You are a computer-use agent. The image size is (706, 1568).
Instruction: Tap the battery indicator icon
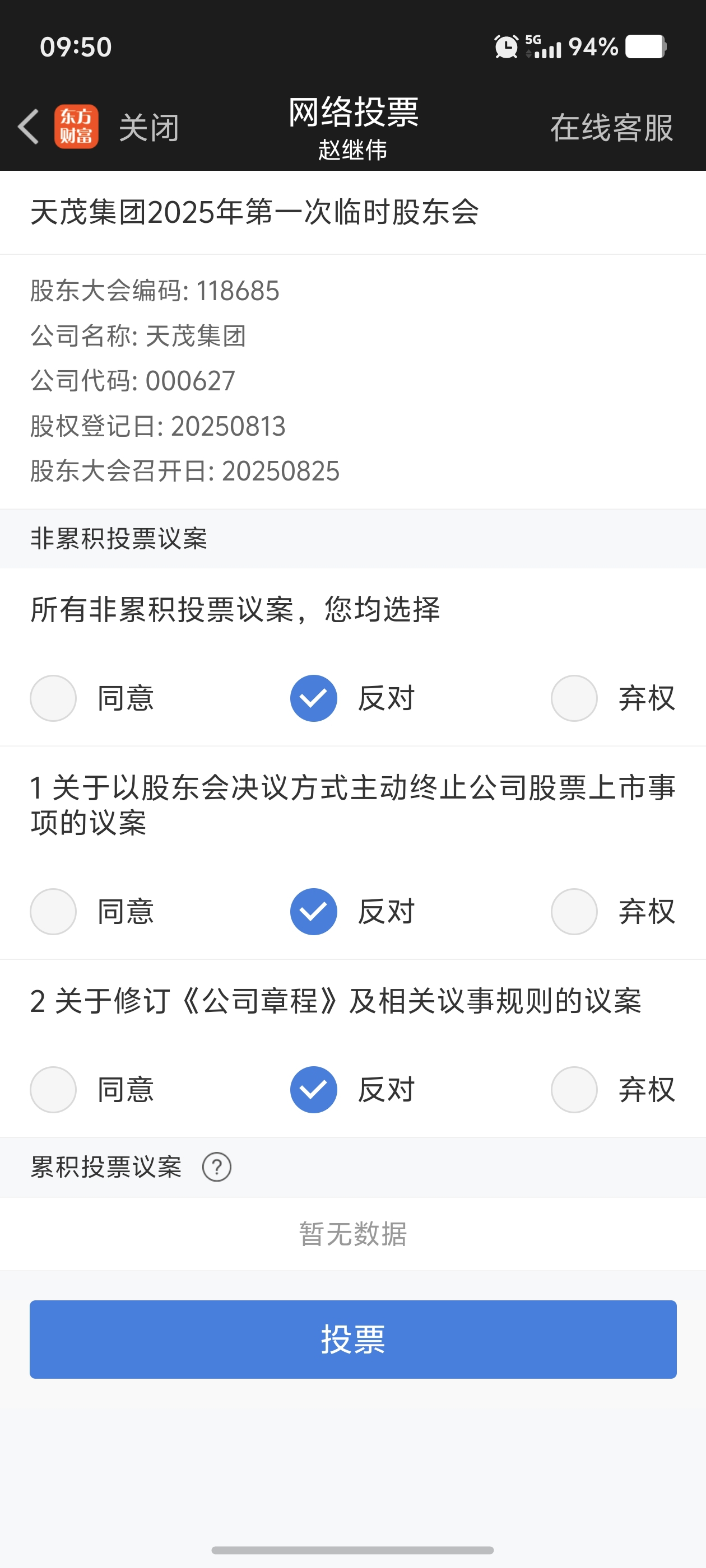coord(645,46)
